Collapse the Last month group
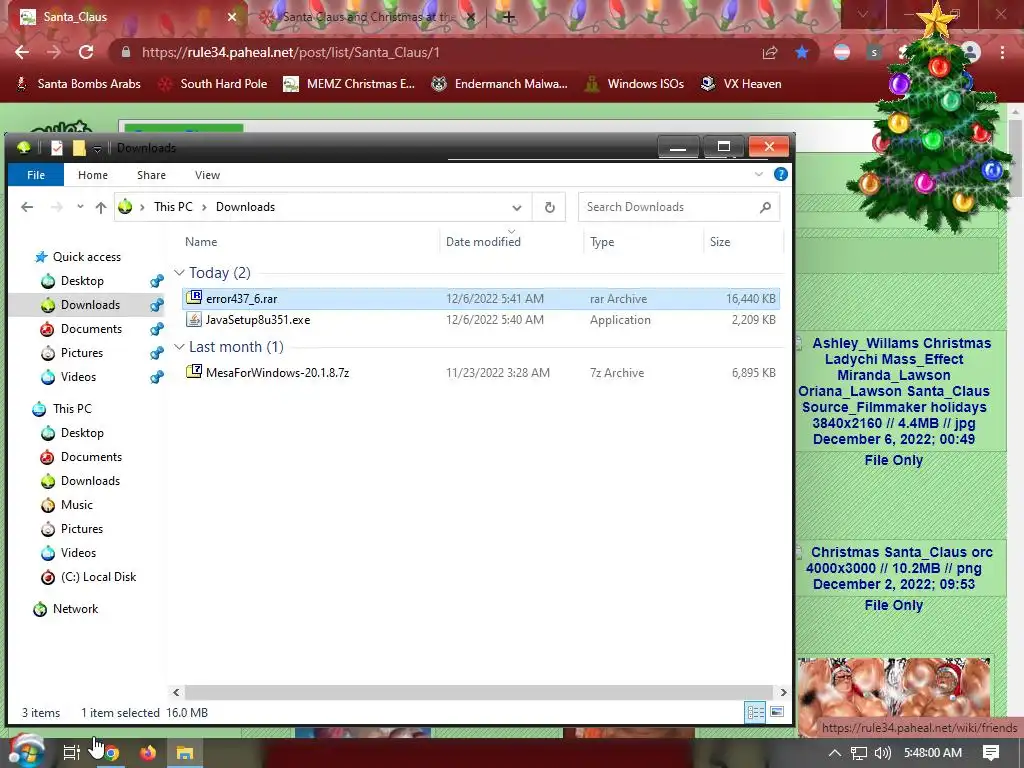This screenshot has width=1024, height=768. [x=179, y=347]
